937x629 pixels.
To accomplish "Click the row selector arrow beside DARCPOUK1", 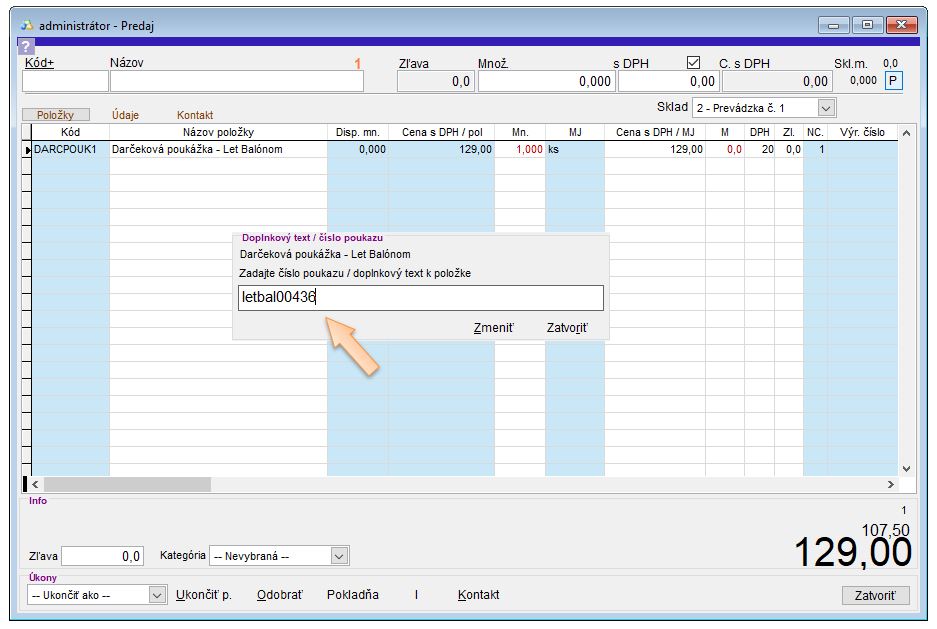I will click(28, 150).
